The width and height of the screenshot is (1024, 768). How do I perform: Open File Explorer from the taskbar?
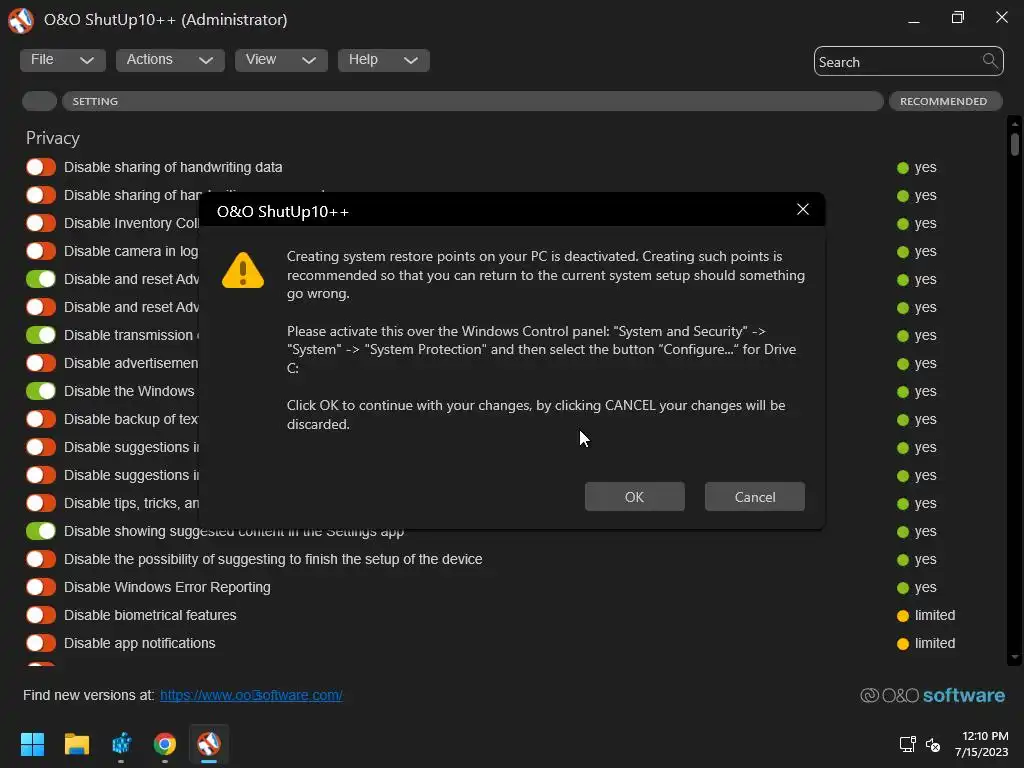76,744
